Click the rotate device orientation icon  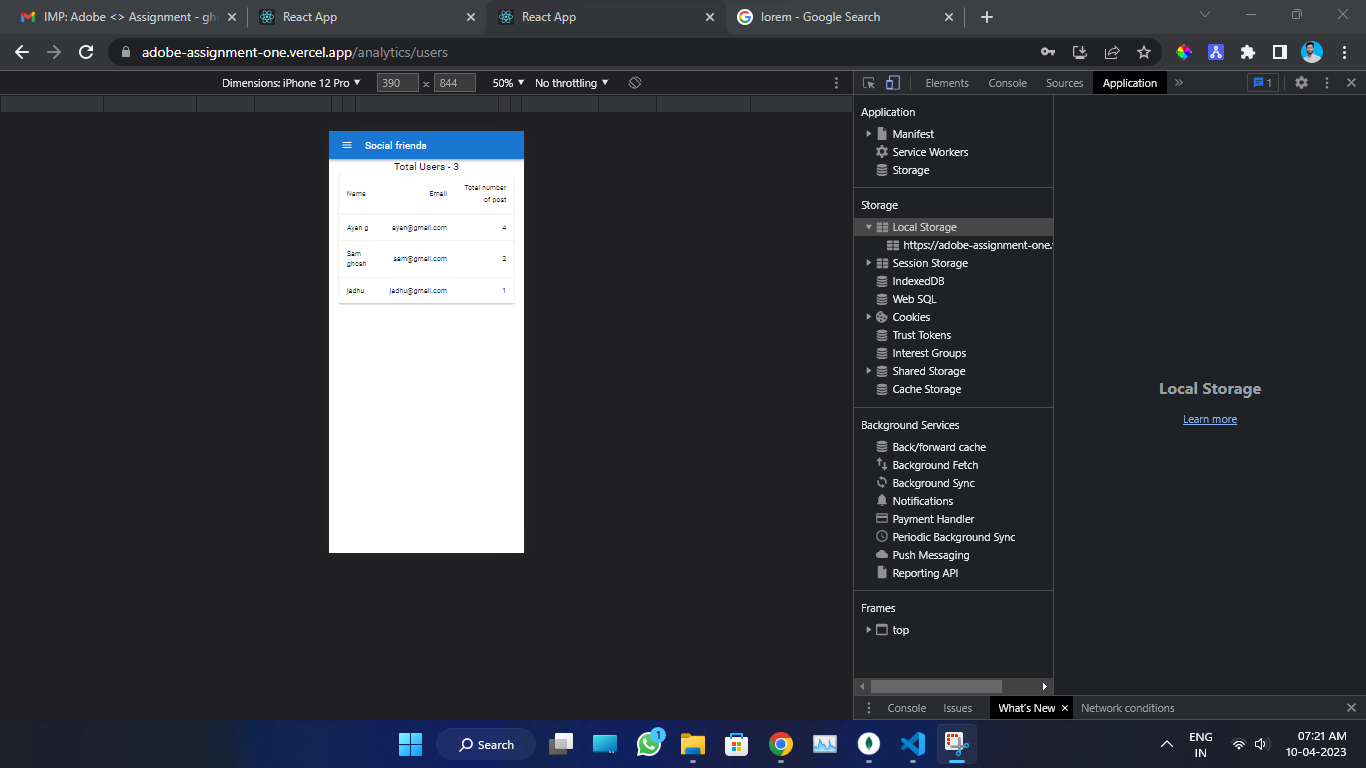click(635, 83)
